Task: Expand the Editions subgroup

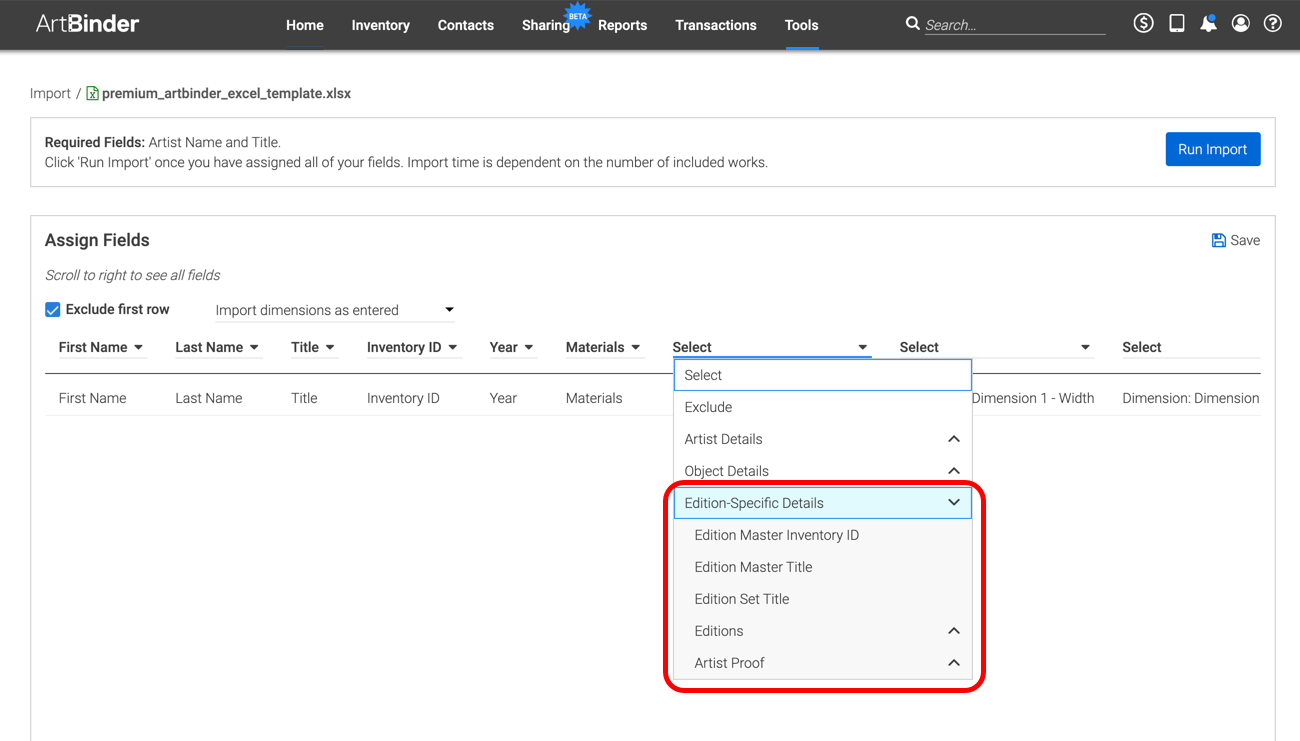Action: (x=822, y=631)
